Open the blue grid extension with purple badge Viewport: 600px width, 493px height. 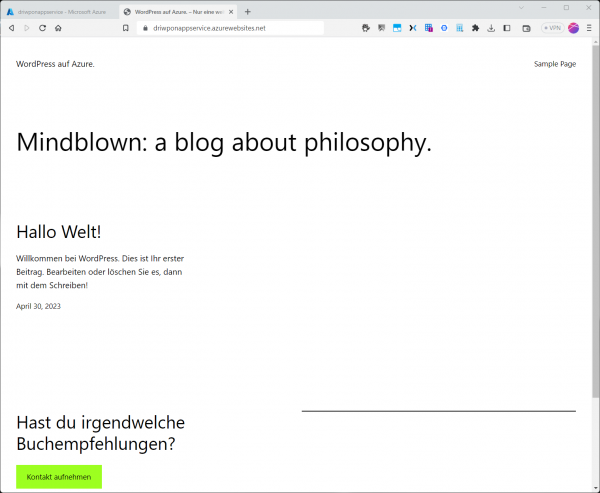pyautogui.click(x=429, y=28)
